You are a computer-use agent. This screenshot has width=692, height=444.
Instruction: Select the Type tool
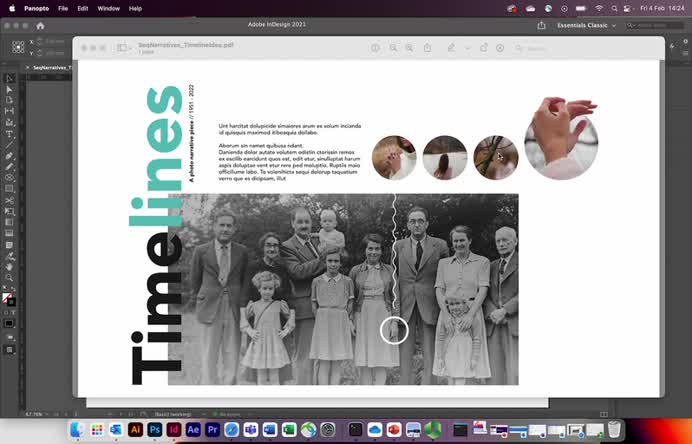9,133
